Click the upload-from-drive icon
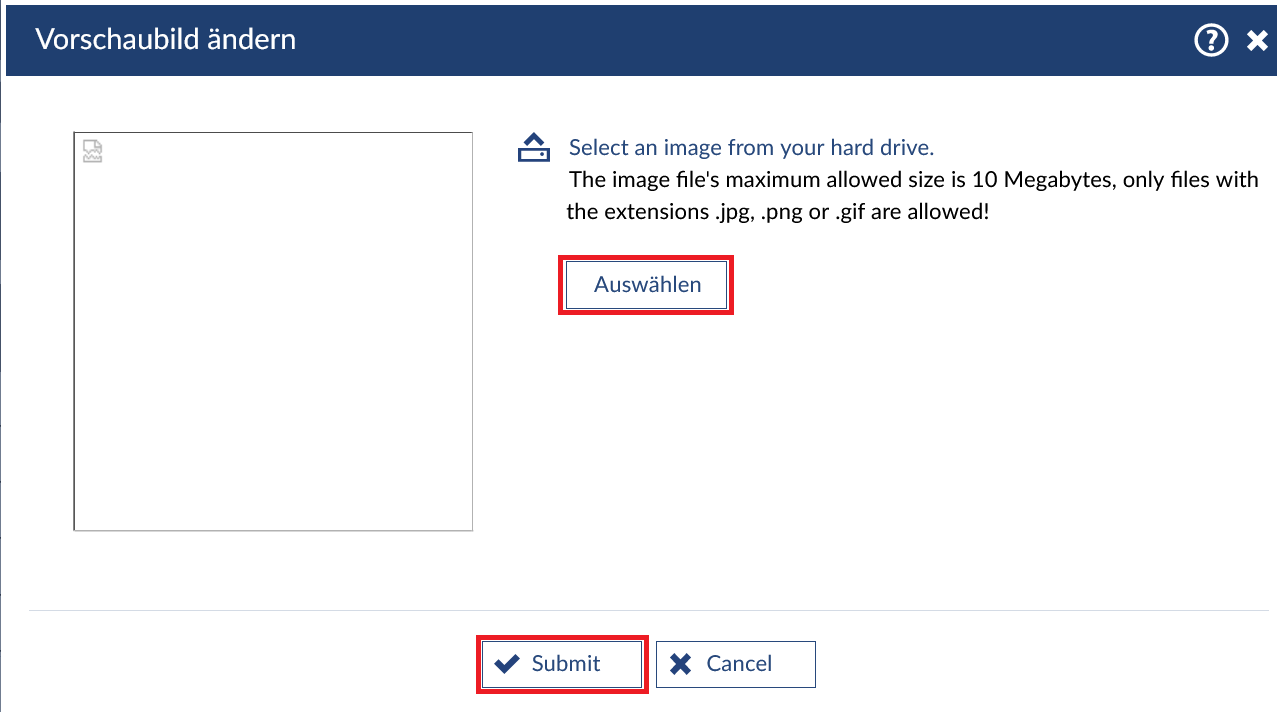This screenshot has width=1277, height=712. pos(533,148)
